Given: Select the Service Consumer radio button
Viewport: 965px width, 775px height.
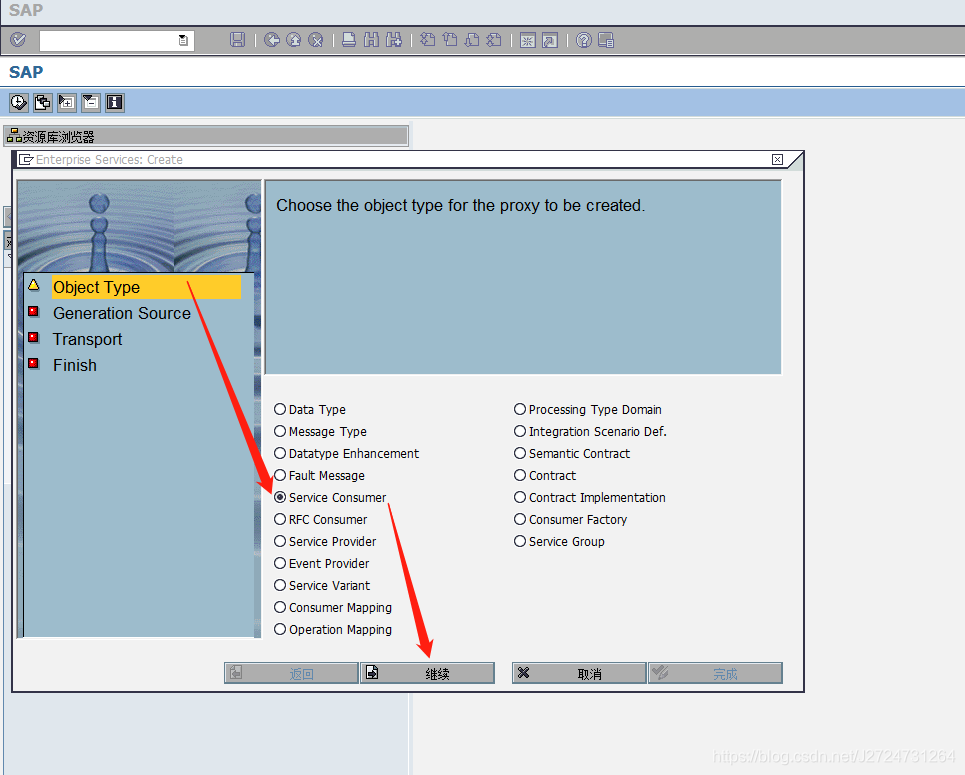Looking at the screenshot, I should pyautogui.click(x=280, y=497).
